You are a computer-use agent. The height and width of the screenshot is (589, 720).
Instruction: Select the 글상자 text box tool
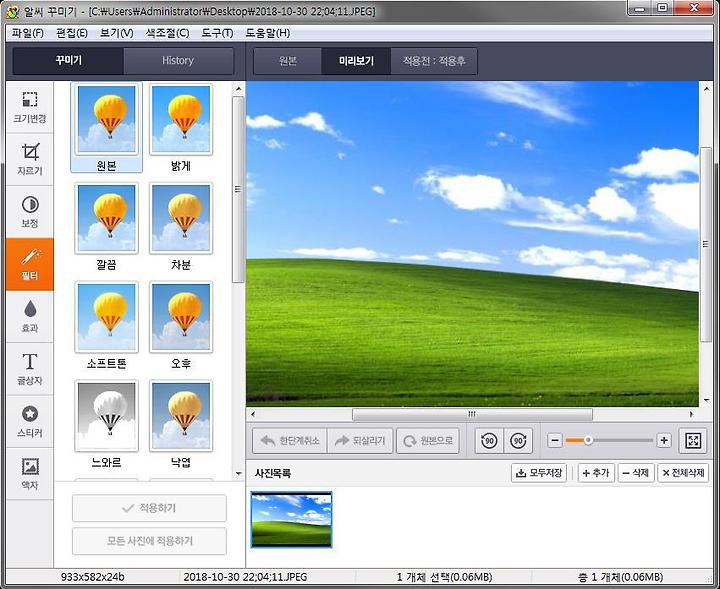click(x=30, y=369)
